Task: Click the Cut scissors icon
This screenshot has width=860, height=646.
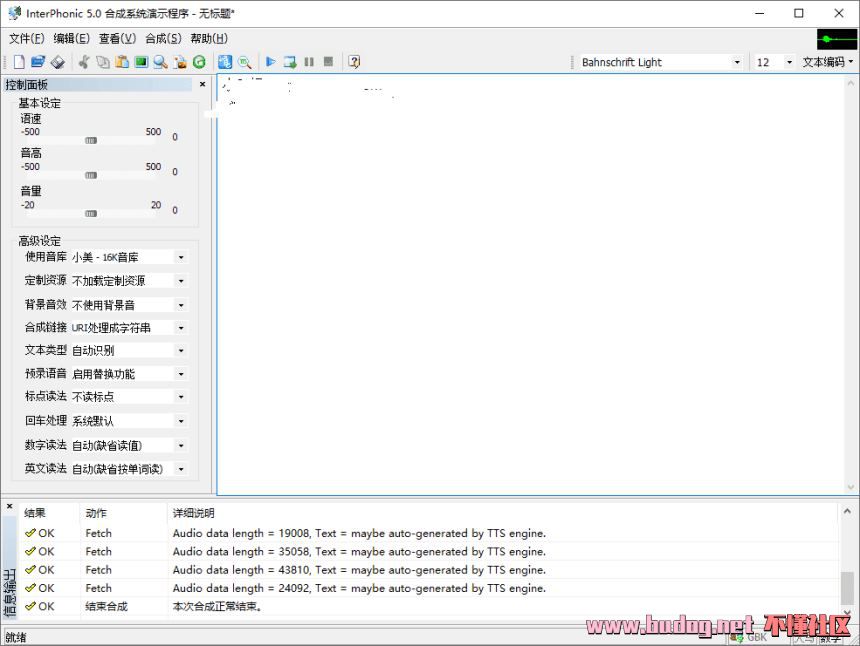Action: (84, 62)
